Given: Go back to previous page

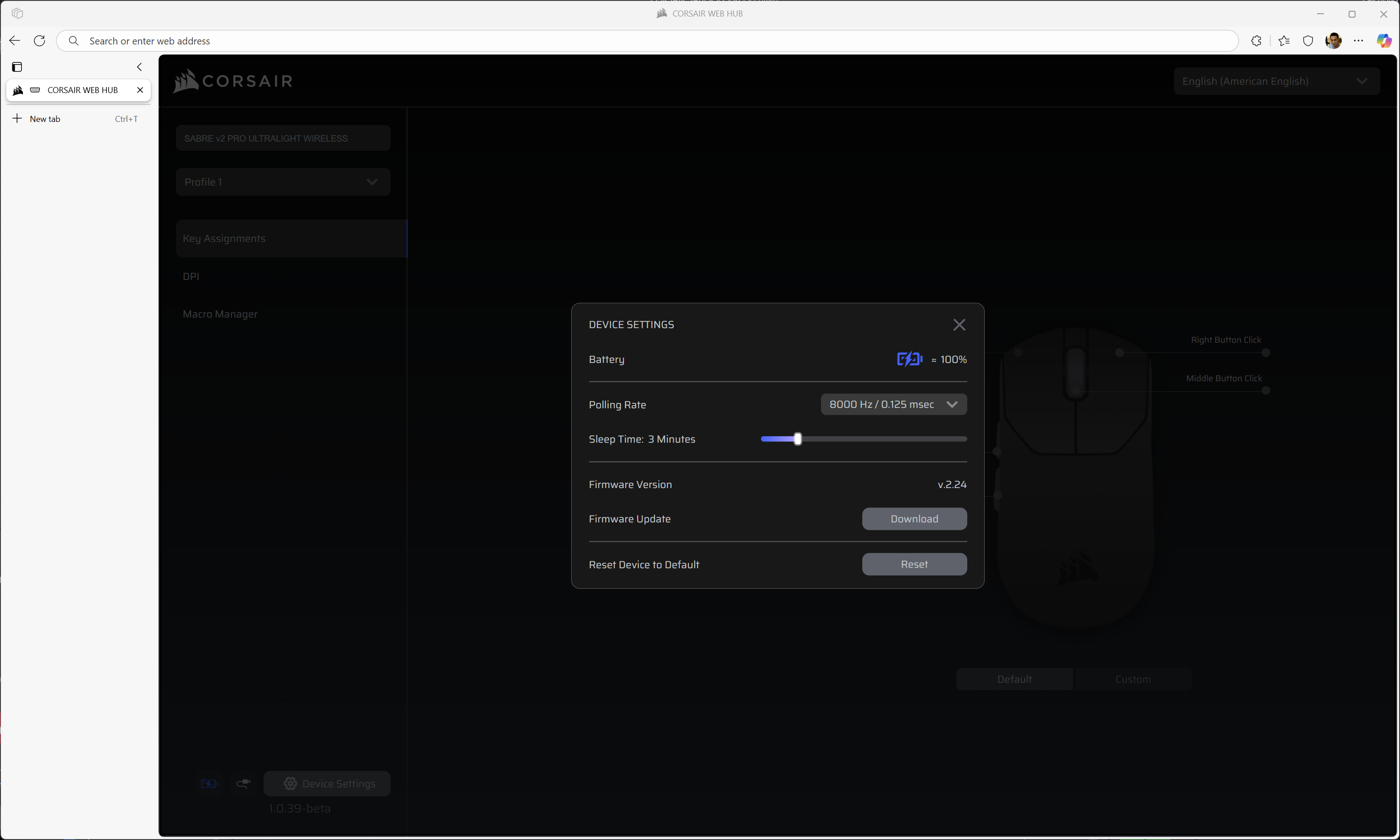Looking at the screenshot, I should (15, 41).
